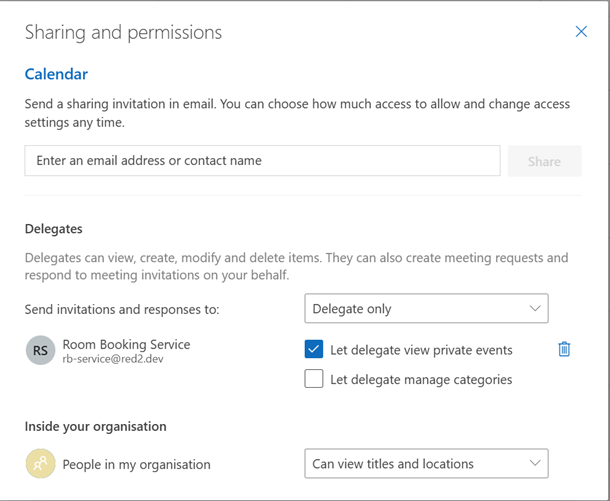Click Send invitations and responses to label

(122, 310)
